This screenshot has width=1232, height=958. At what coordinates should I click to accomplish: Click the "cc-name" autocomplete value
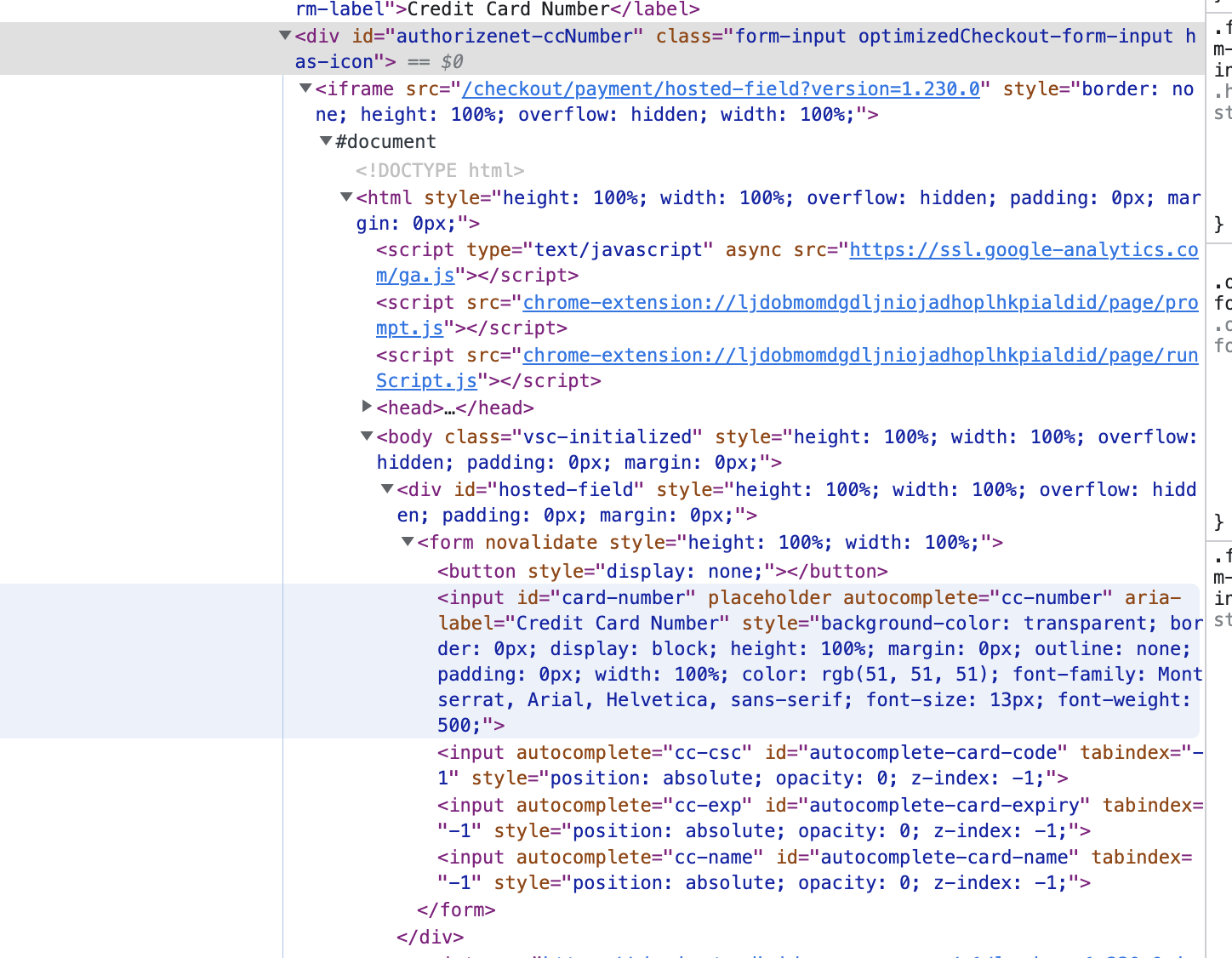(713, 858)
